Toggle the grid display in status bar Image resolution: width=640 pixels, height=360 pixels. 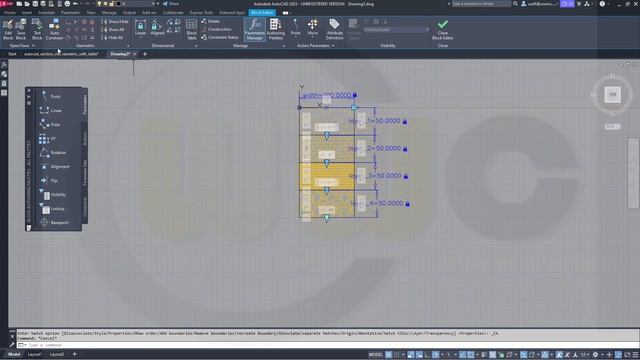click(x=389, y=355)
